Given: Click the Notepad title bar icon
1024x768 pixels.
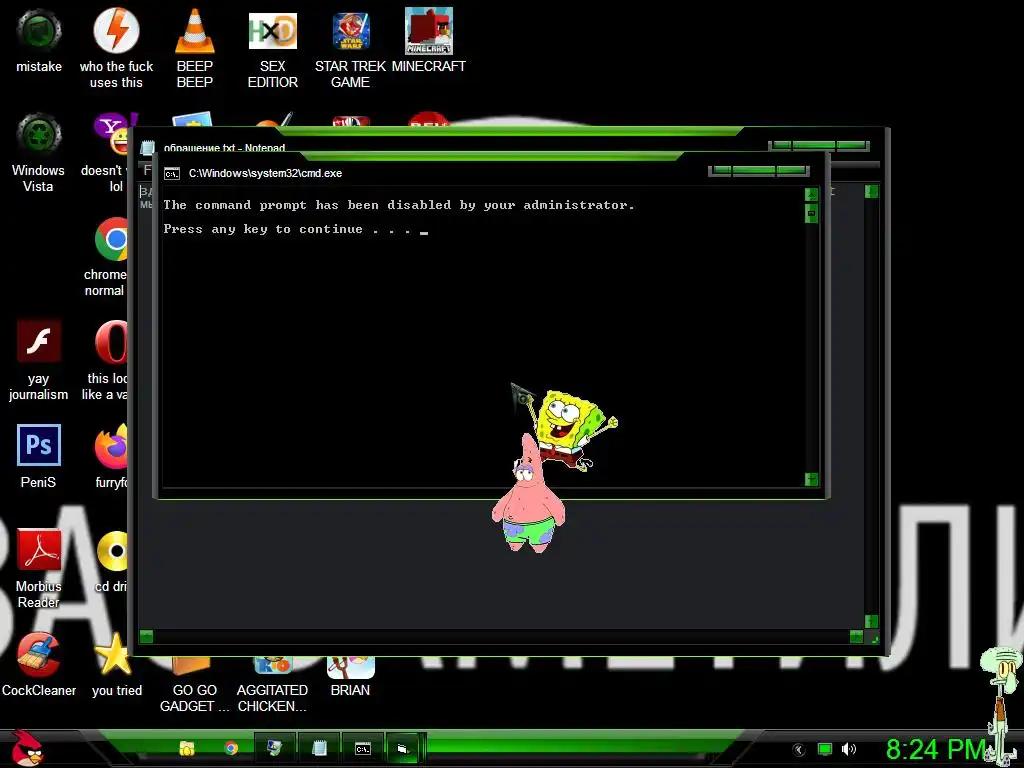Looking at the screenshot, I should coord(148,148).
